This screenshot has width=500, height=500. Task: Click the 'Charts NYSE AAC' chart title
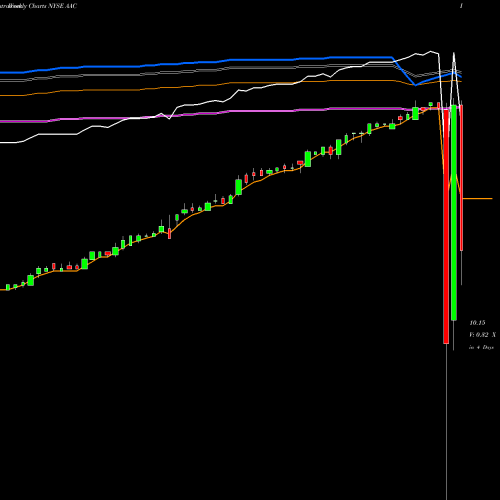[53, 6]
